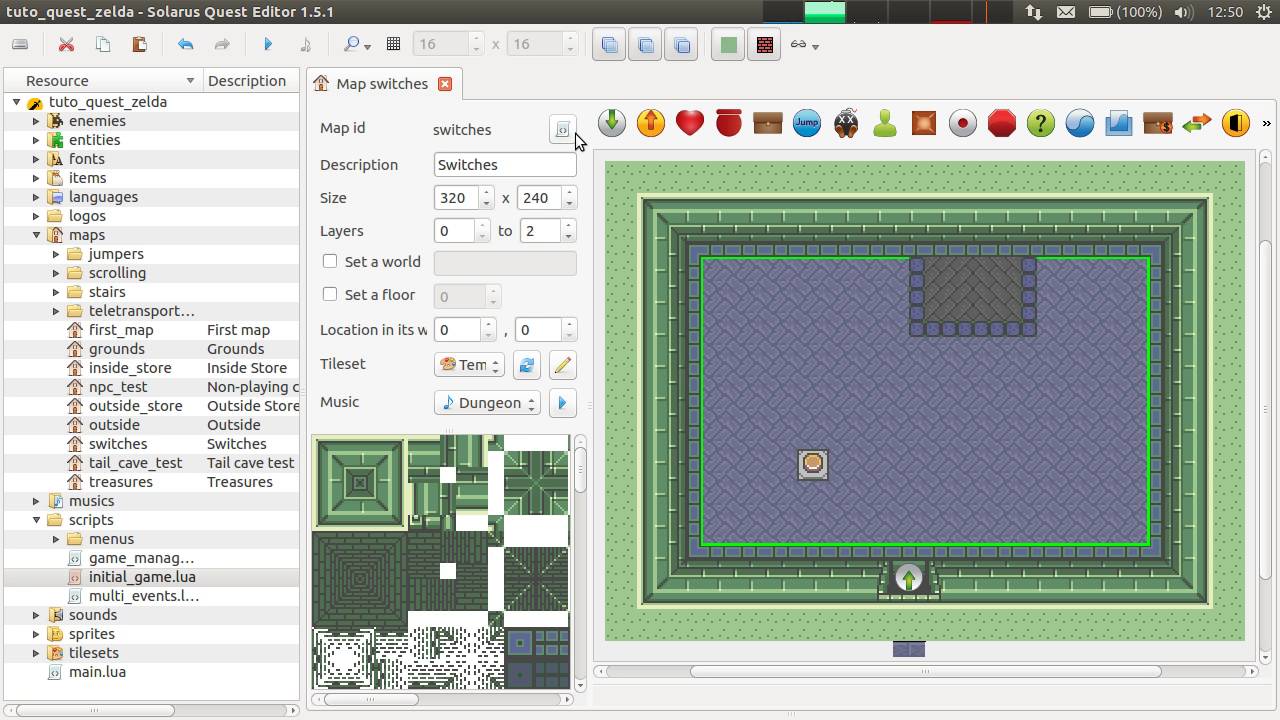This screenshot has width=1280, height=720.
Task: Expand the entity toolbar overflow chevron
Action: pyautogui.click(x=1266, y=123)
